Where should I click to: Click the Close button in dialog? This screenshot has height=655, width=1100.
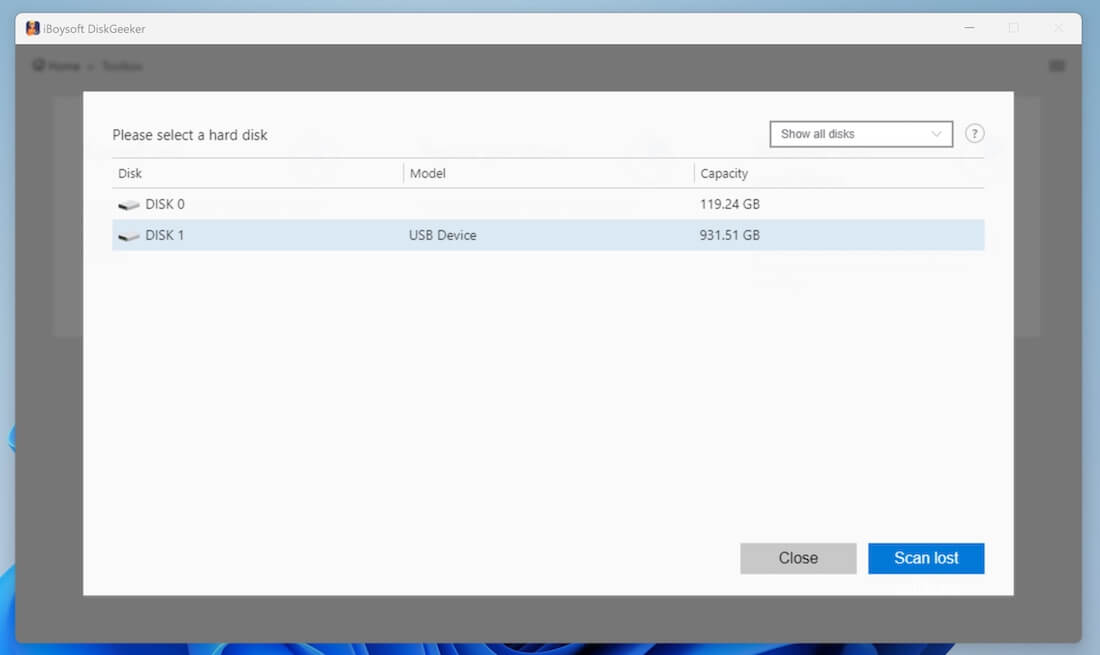tap(798, 558)
